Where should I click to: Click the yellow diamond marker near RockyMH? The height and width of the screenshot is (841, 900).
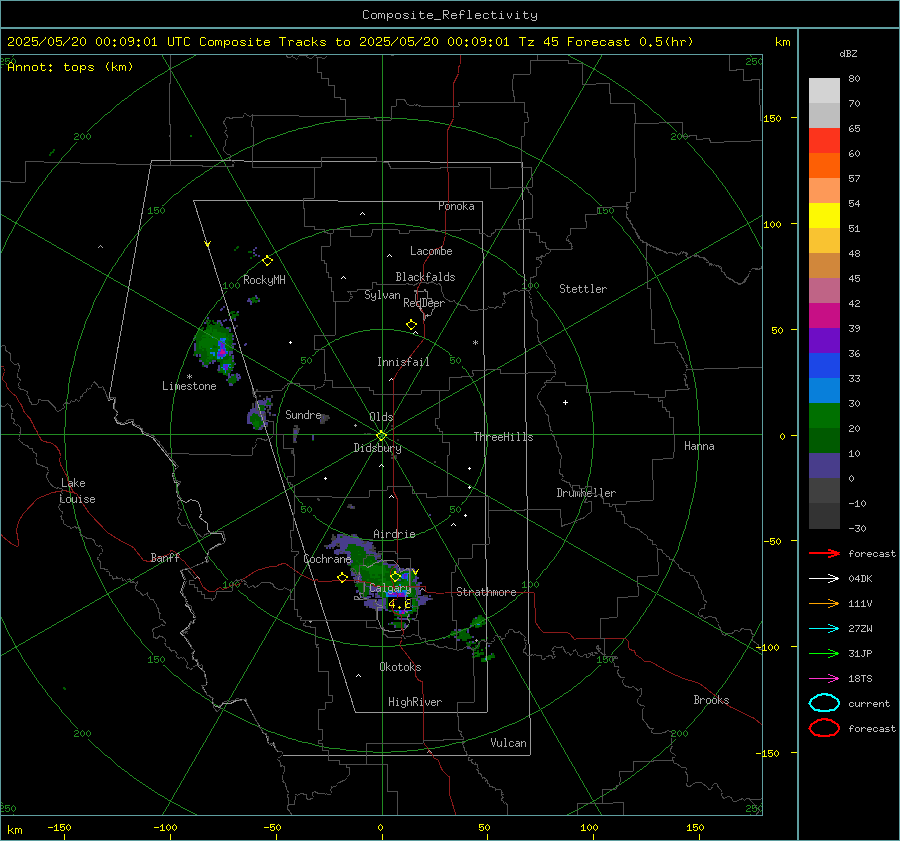coord(267,261)
